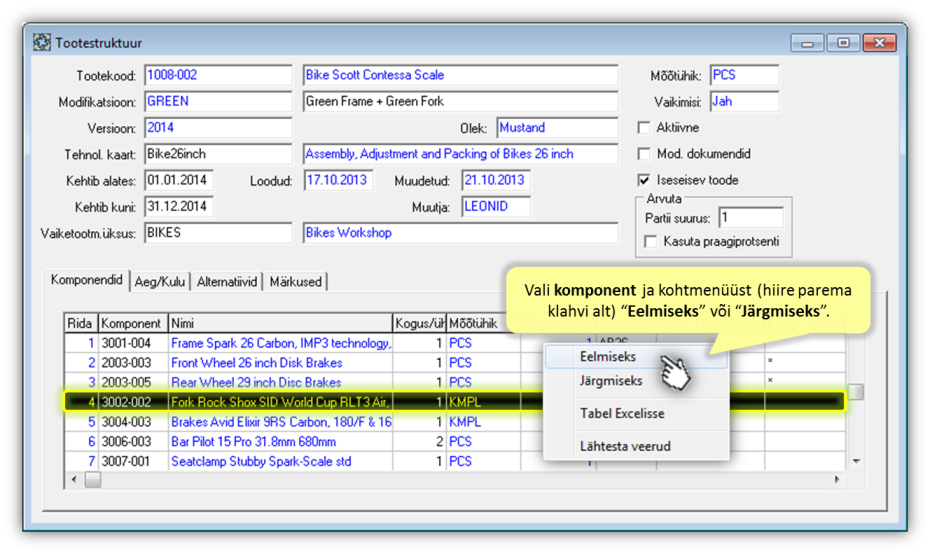Image resolution: width=930 pixels, height=554 pixels.
Task: Click the Muudetud date 21.10.2013
Action: pyautogui.click(x=496, y=180)
